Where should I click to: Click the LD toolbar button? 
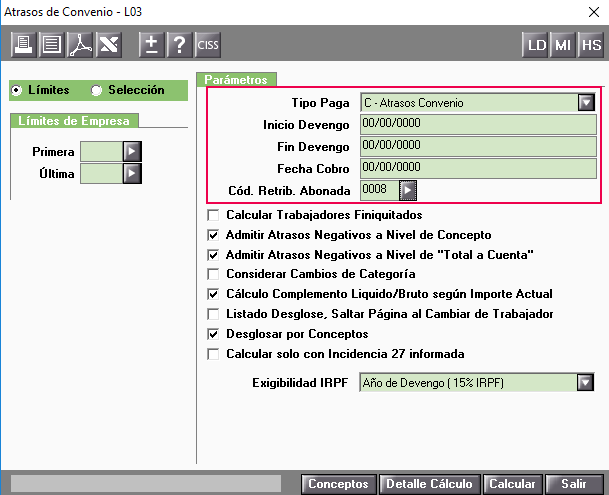536,45
